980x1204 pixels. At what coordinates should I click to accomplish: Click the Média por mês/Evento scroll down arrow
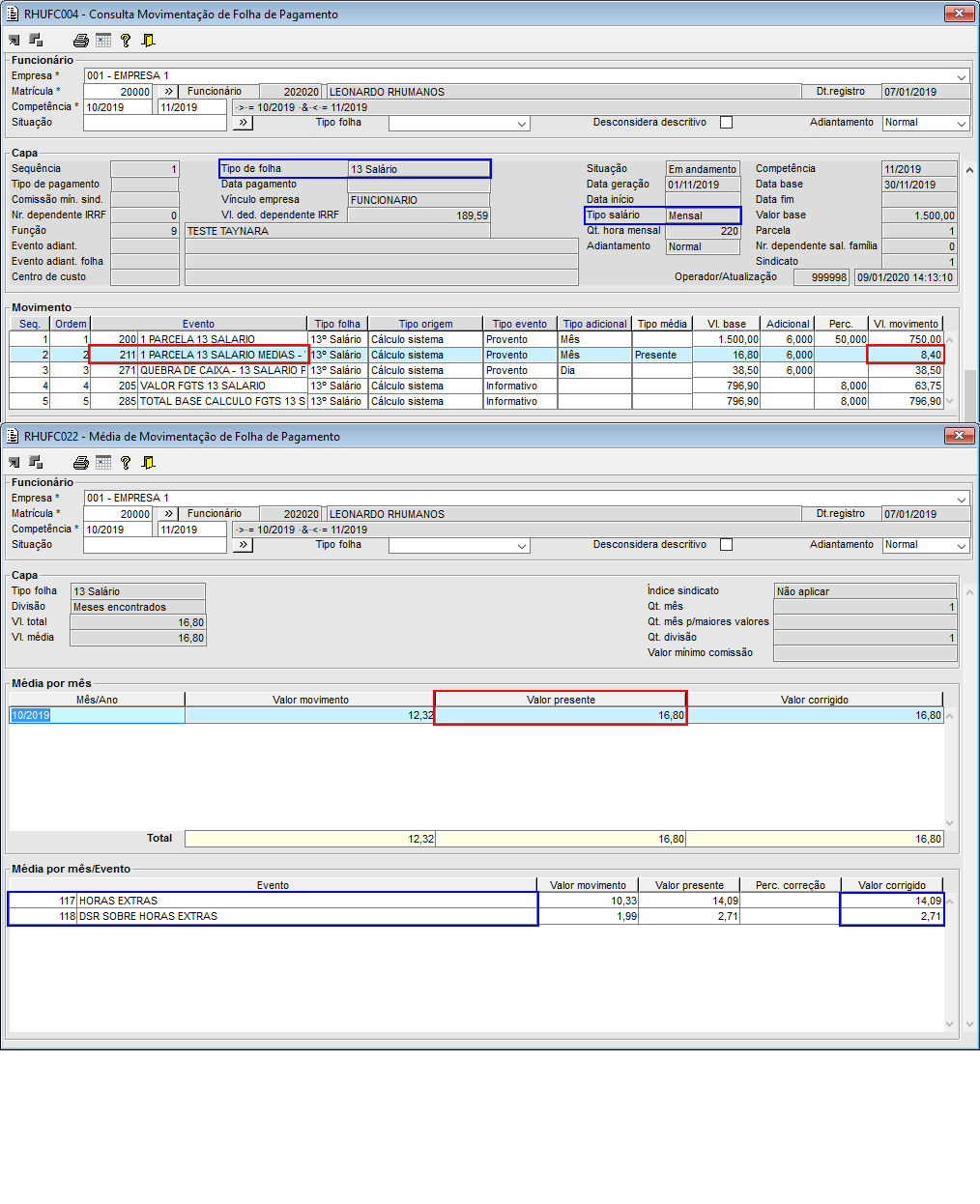tap(950, 1024)
